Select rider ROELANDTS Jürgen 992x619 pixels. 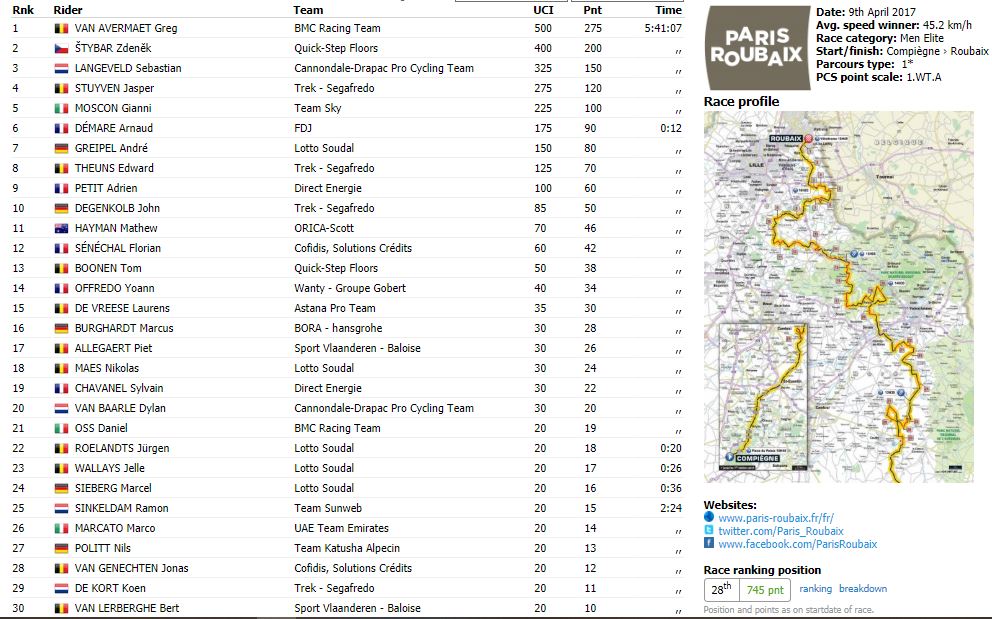122,448
